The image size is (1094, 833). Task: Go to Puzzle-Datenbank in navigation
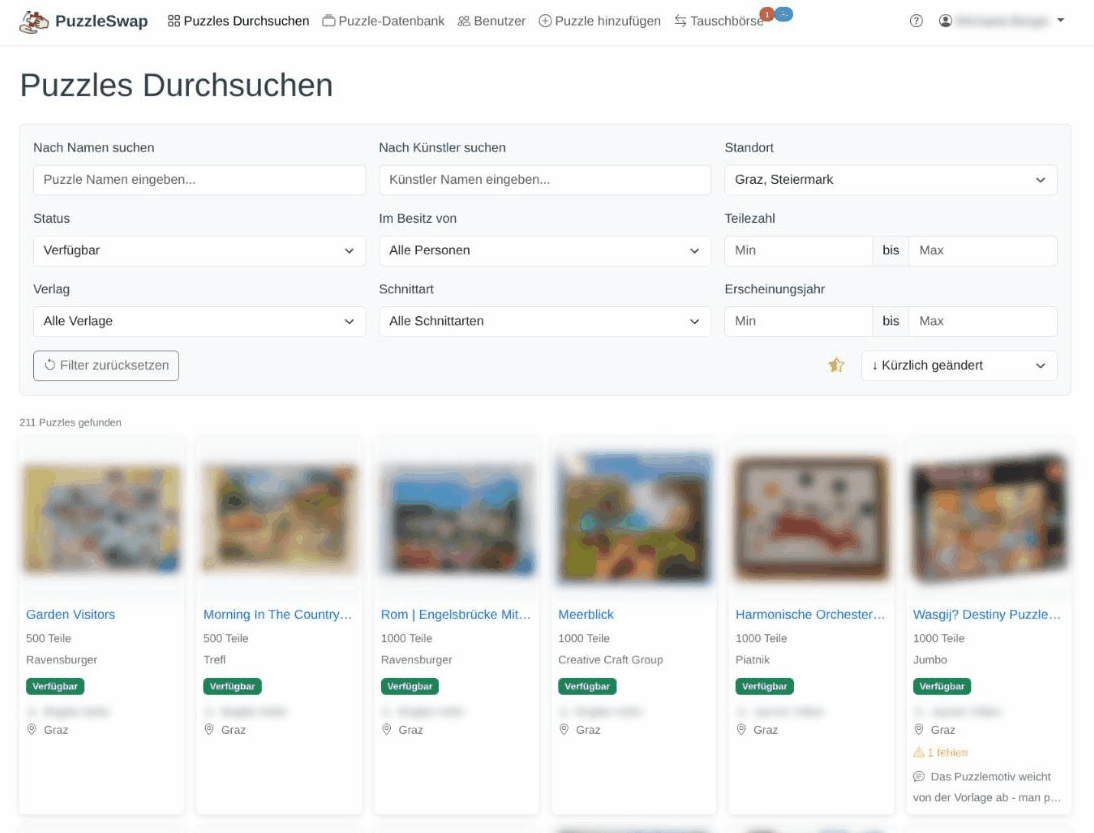[x=383, y=21]
